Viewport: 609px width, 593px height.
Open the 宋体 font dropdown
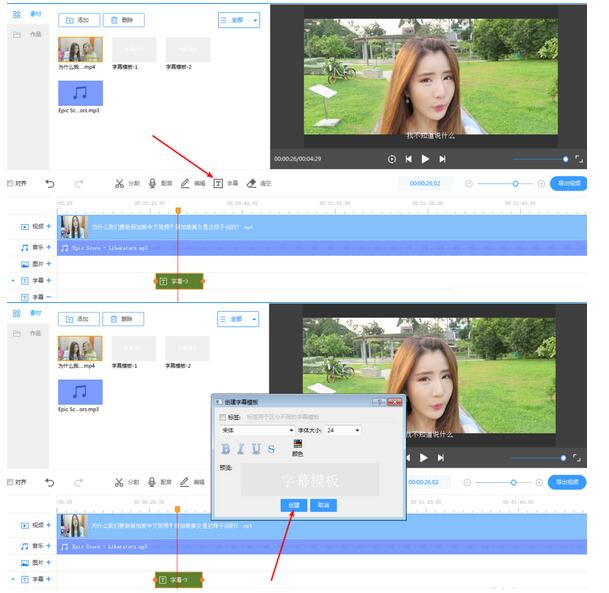(x=255, y=430)
